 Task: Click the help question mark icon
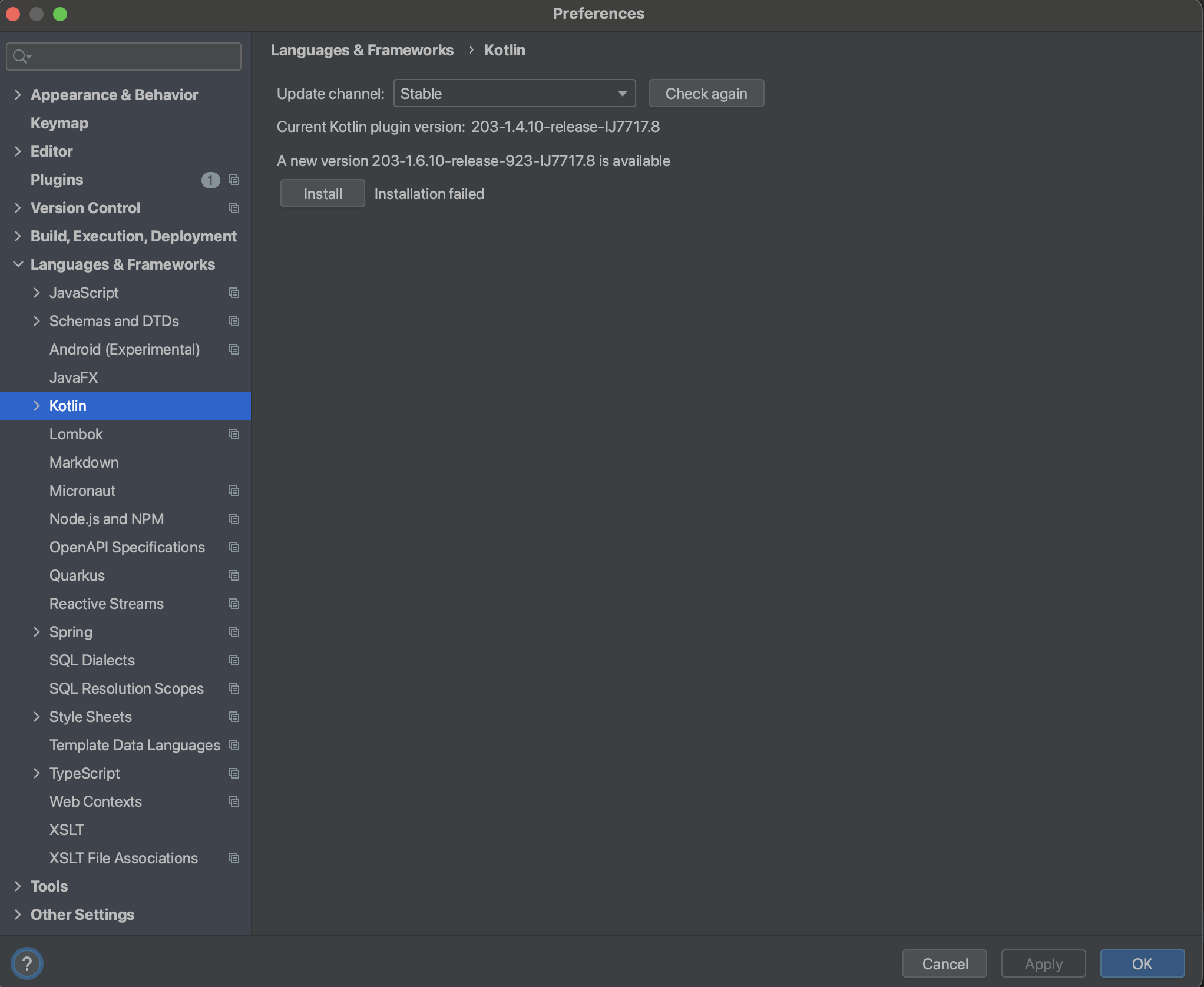[27, 963]
